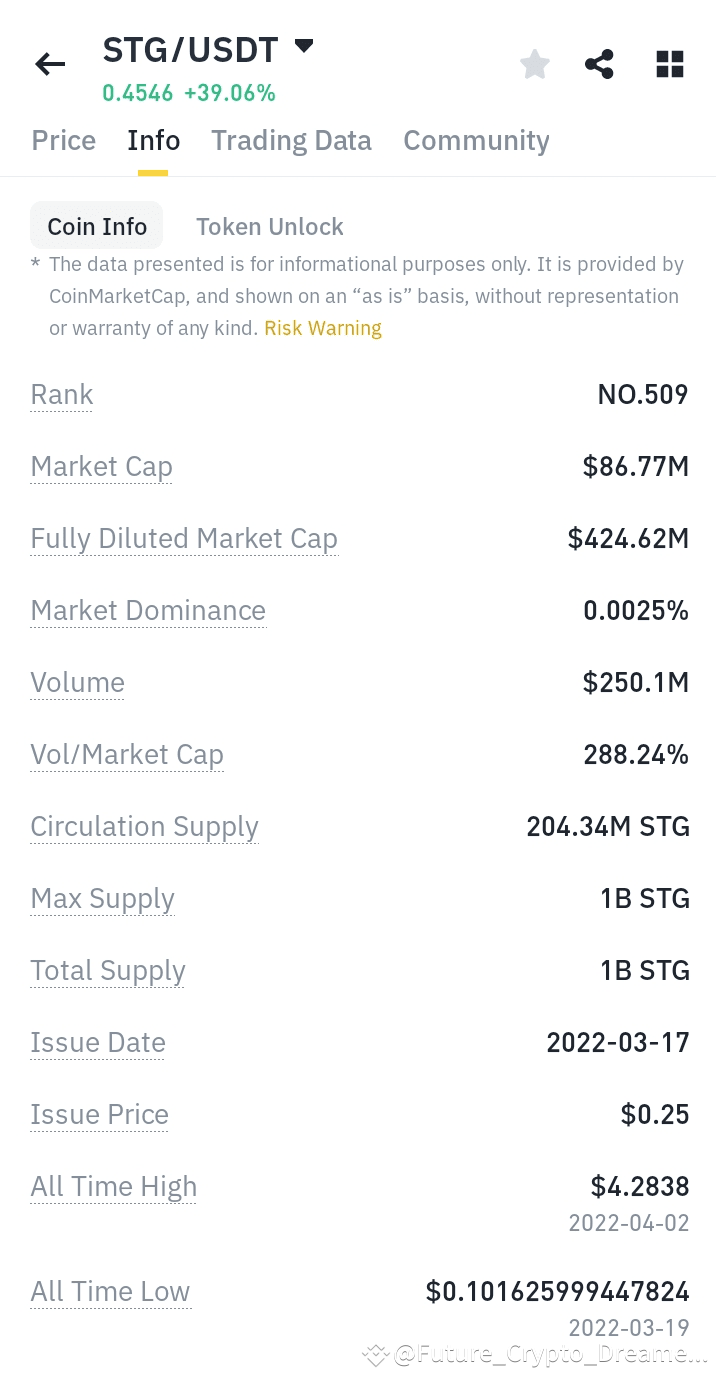The height and width of the screenshot is (1376, 716).
Task: Tap the Market Cap label
Action: [101, 467]
